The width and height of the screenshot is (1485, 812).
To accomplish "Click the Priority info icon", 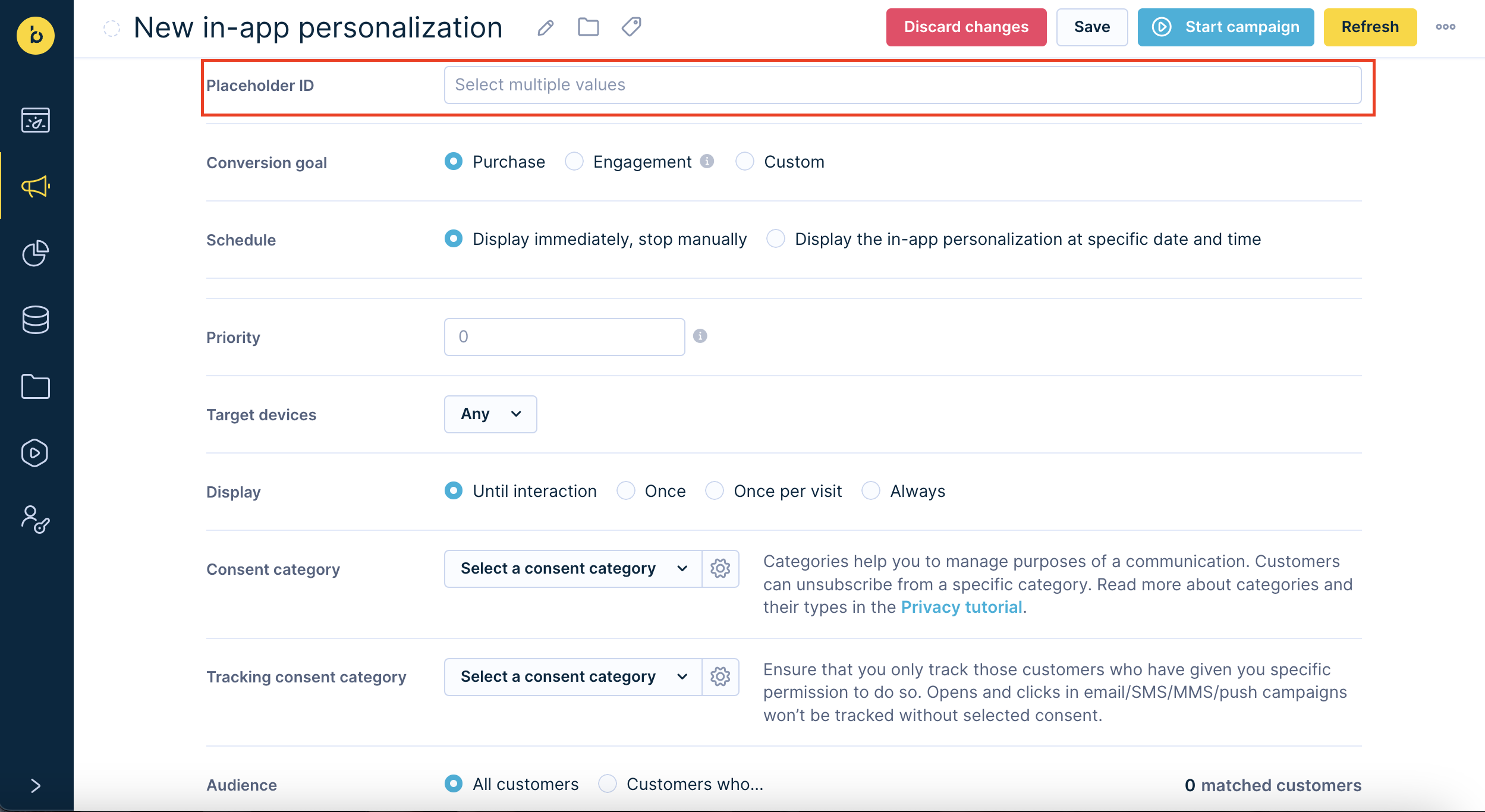I will point(700,336).
